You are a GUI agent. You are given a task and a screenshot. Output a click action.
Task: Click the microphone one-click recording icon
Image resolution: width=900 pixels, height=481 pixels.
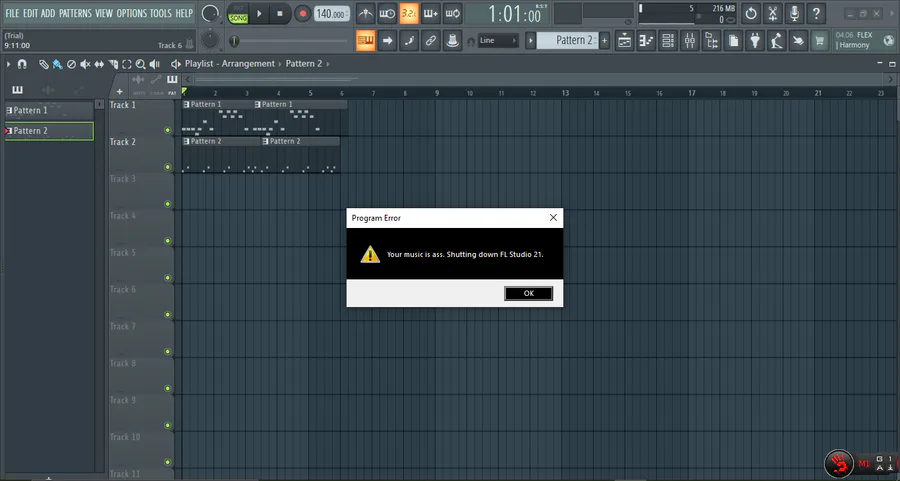coord(794,13)
